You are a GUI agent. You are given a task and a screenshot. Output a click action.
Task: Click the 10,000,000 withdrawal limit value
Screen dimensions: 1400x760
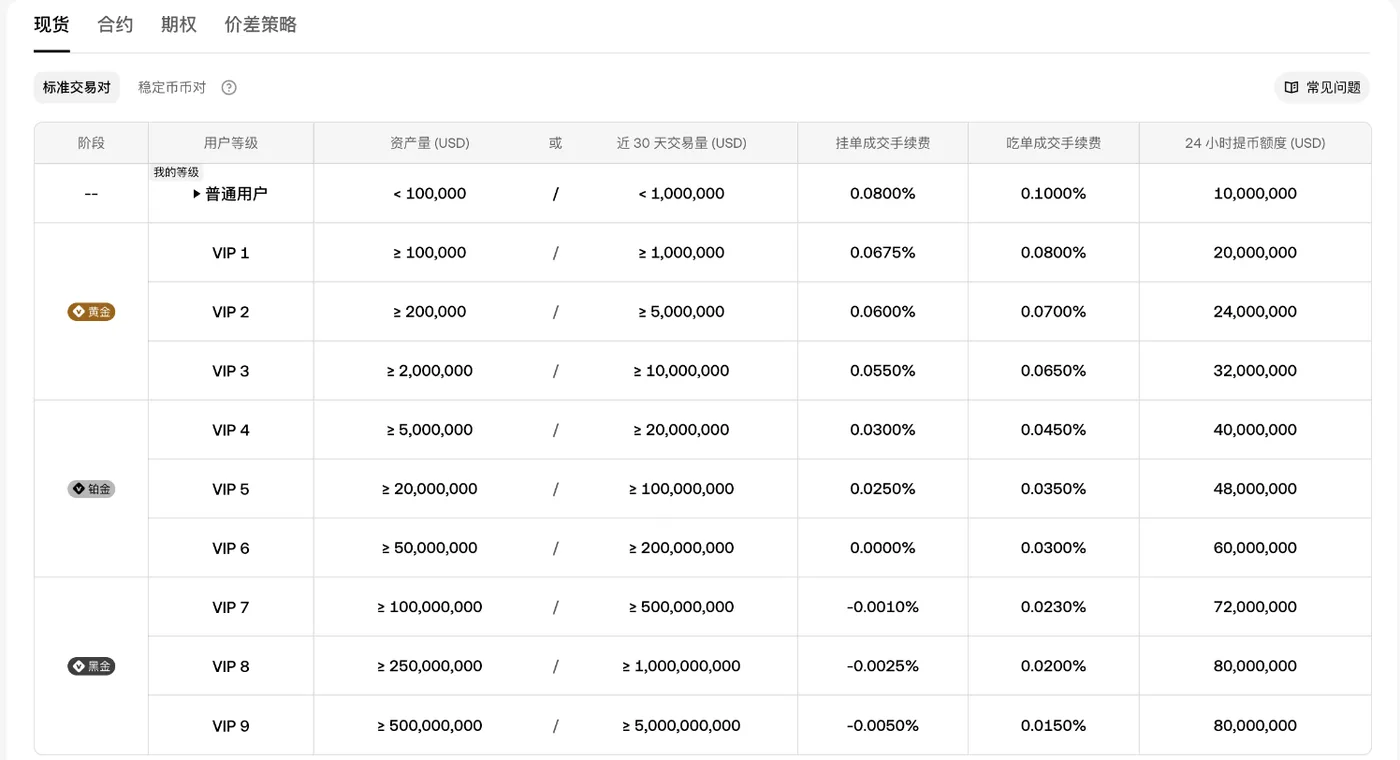(x=1255, y=194)
